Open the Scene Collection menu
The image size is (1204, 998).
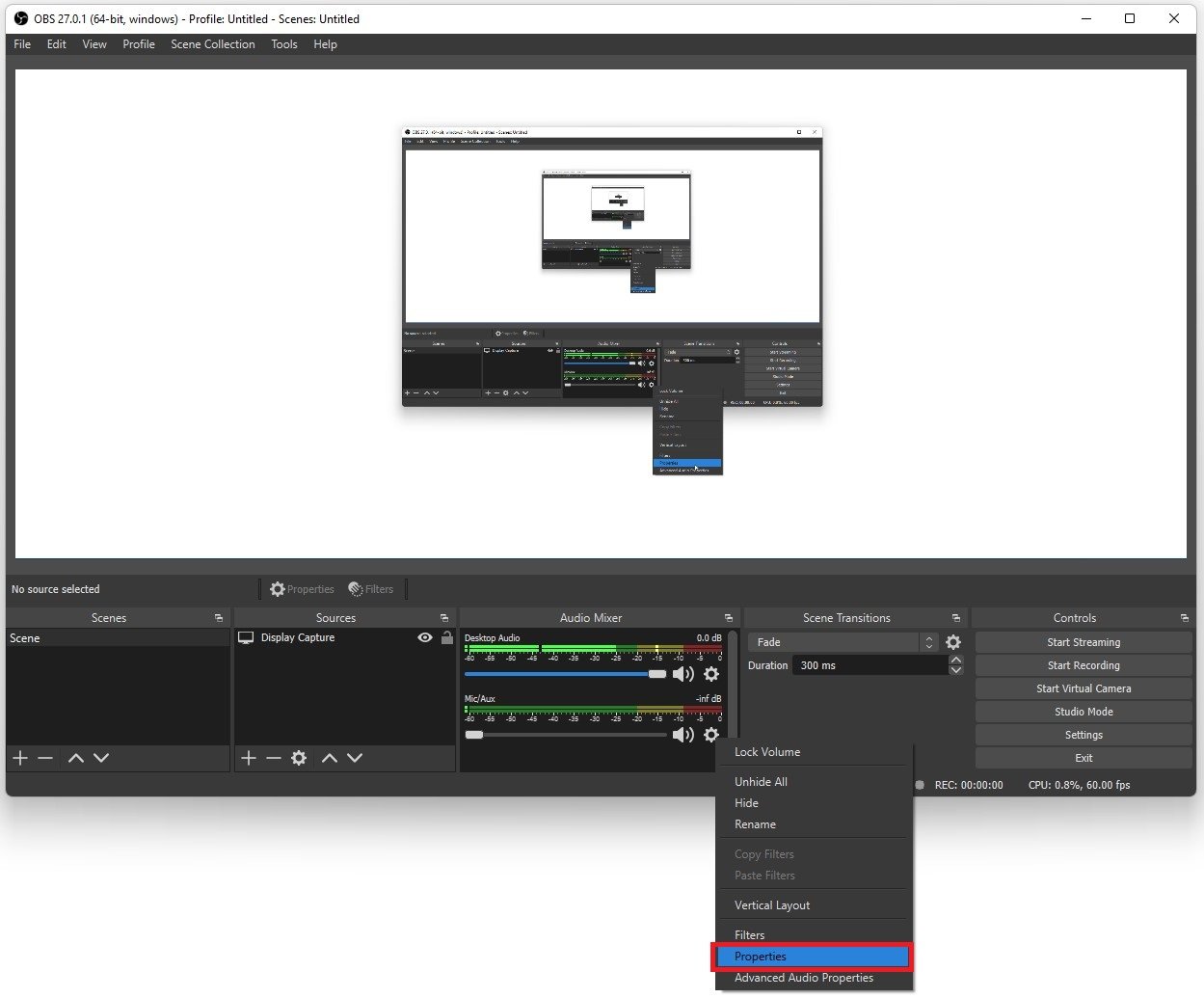point(213,44)
